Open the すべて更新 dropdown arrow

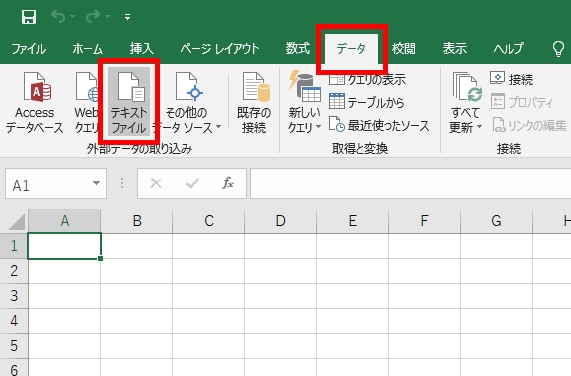tap(480, 127)
